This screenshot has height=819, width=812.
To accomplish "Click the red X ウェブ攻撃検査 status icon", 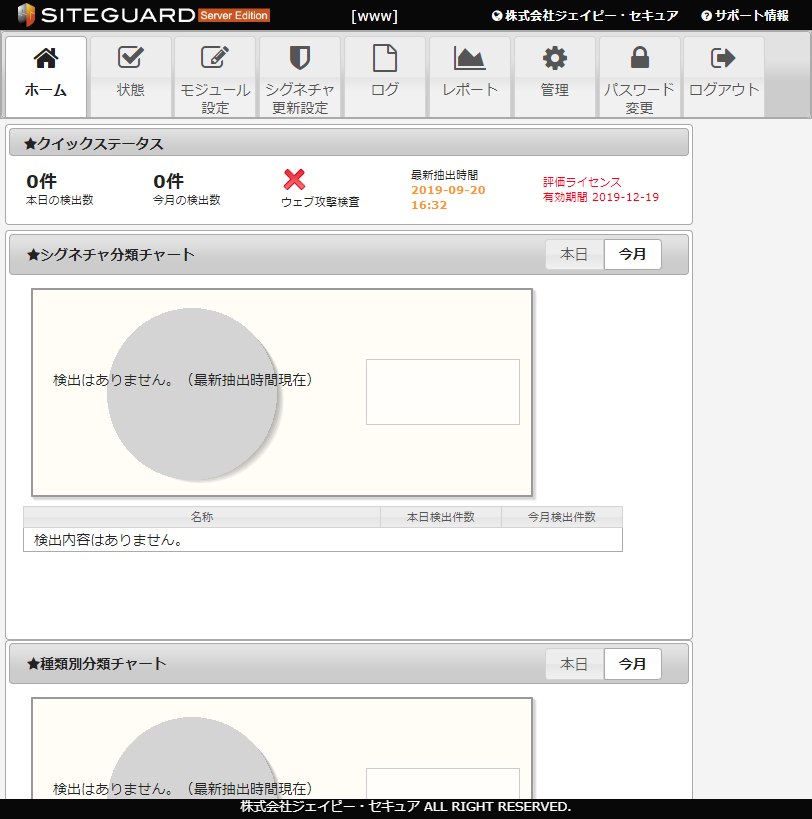I will point(292,180).
